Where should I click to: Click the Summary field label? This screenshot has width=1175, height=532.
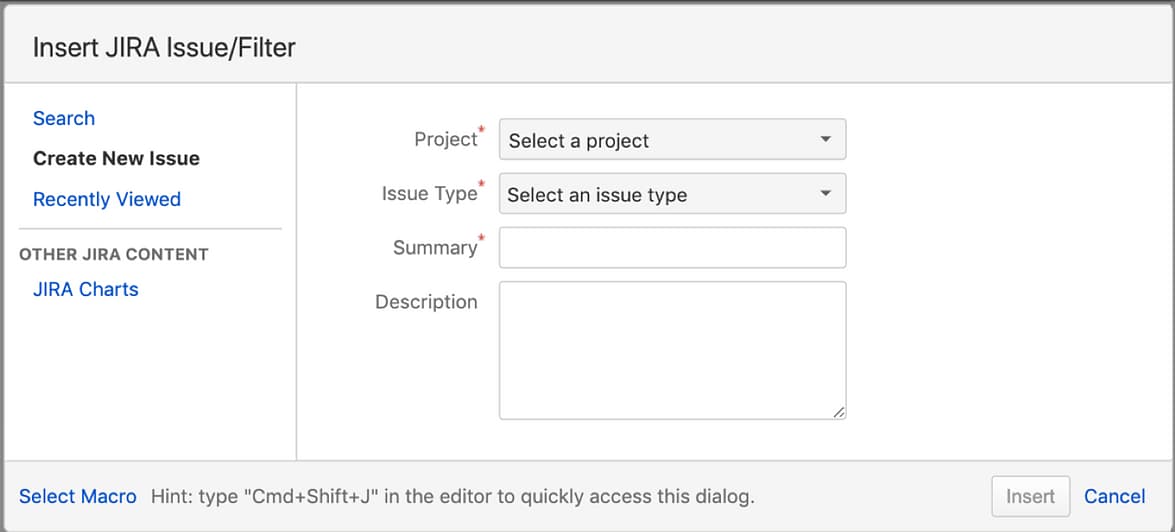[x=435, y=247]
